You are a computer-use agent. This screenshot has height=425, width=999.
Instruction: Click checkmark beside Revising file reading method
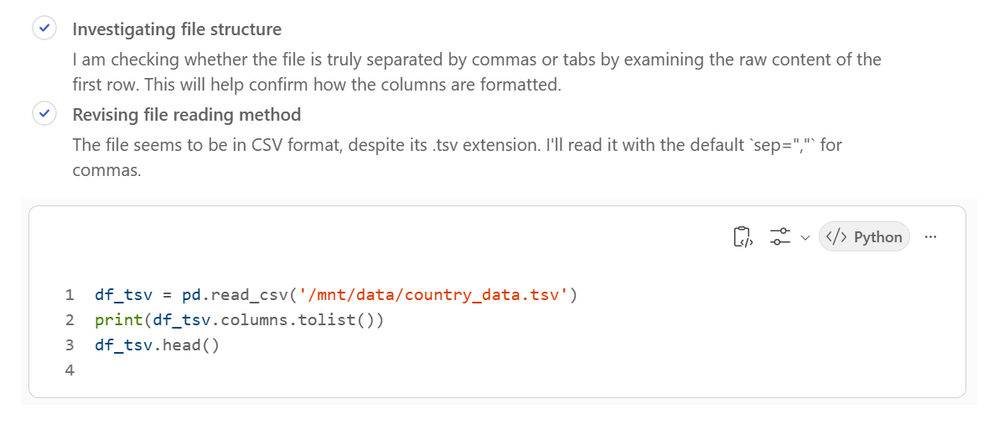click(44, 114)
